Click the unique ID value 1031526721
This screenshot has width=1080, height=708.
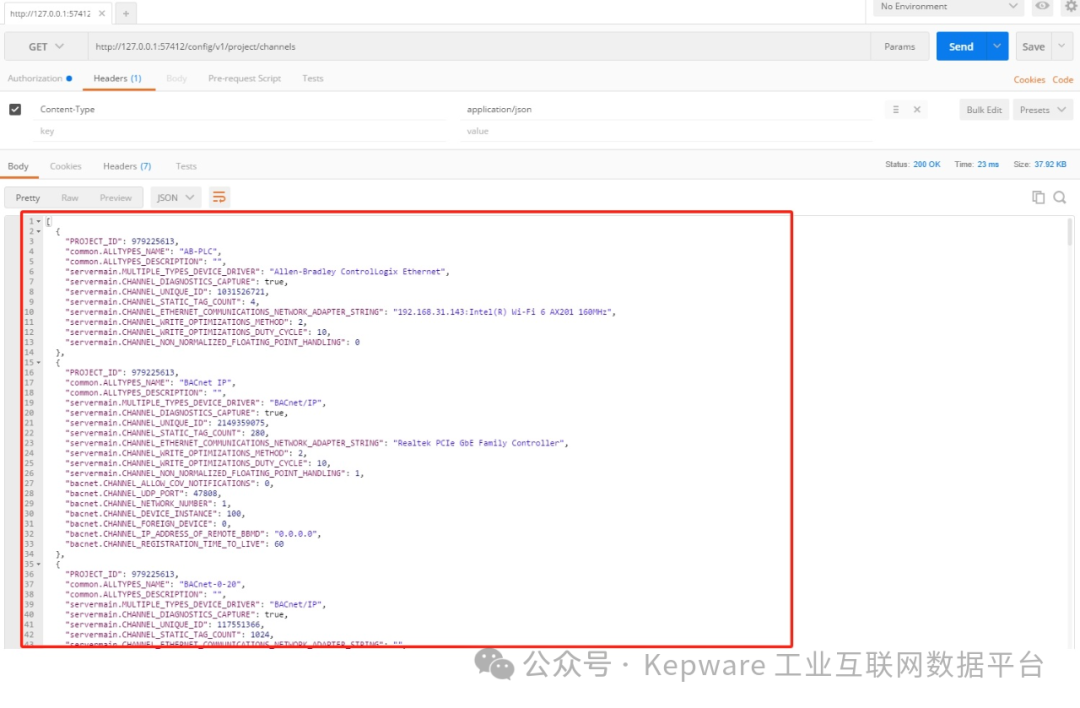point(241,292)
